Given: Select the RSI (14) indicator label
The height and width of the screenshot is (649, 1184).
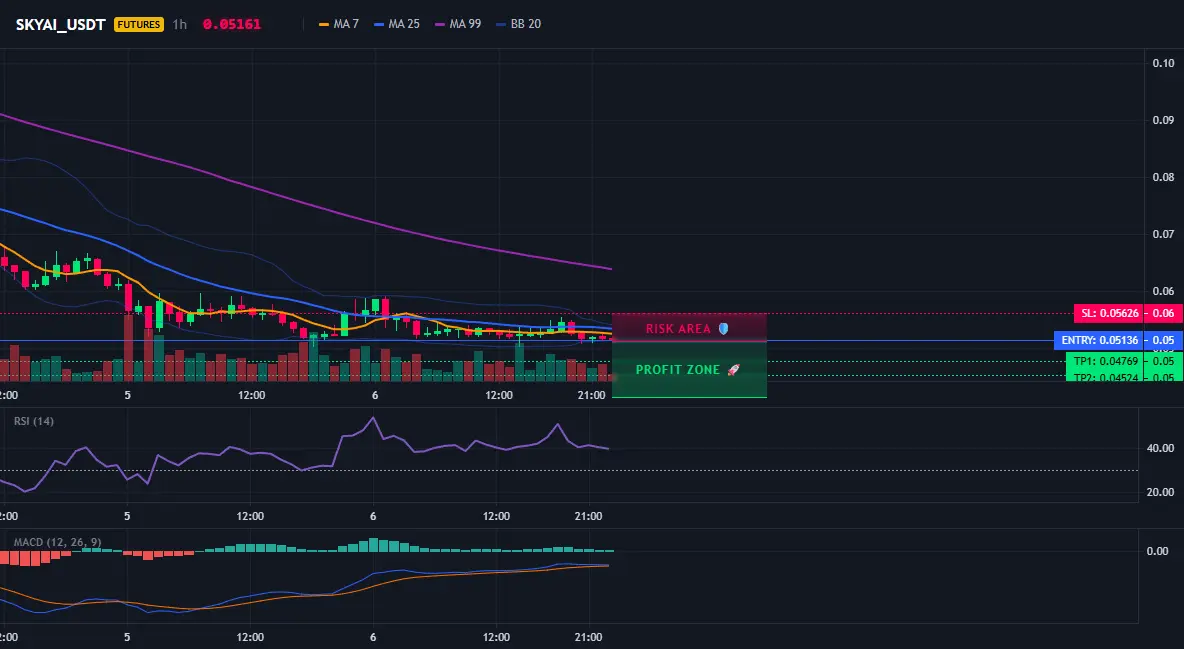Looking at the screenshot, I should [x=34, y=421].
